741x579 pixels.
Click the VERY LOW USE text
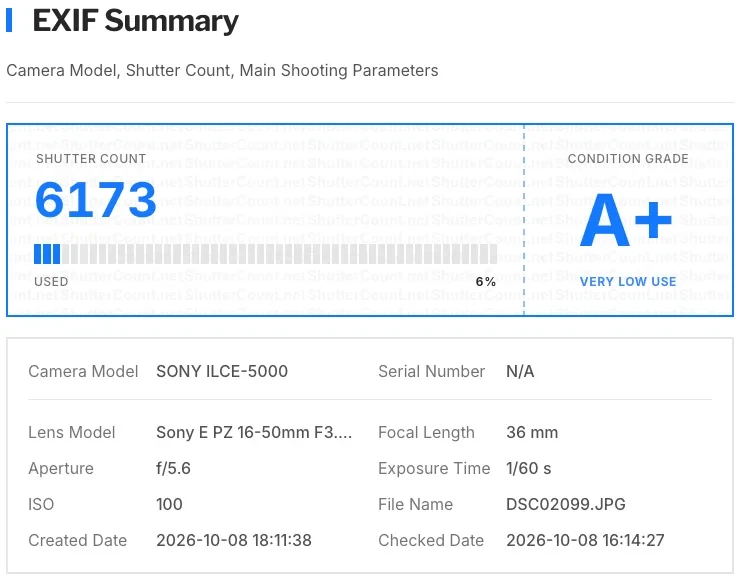(x=628, y=282)
